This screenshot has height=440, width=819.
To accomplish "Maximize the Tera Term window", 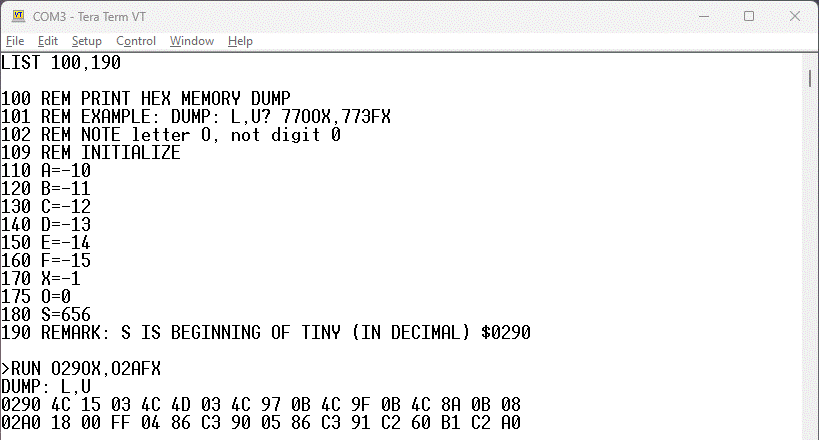I will coord(747,17).
